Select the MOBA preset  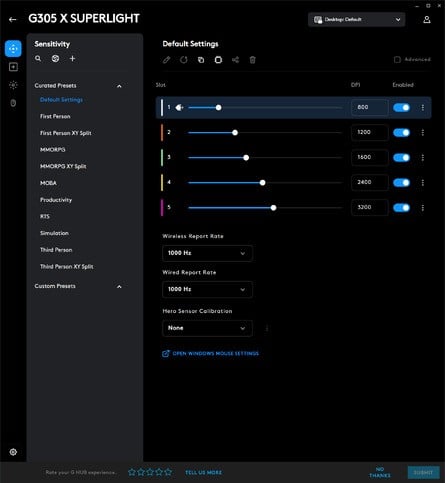point(48,183)
